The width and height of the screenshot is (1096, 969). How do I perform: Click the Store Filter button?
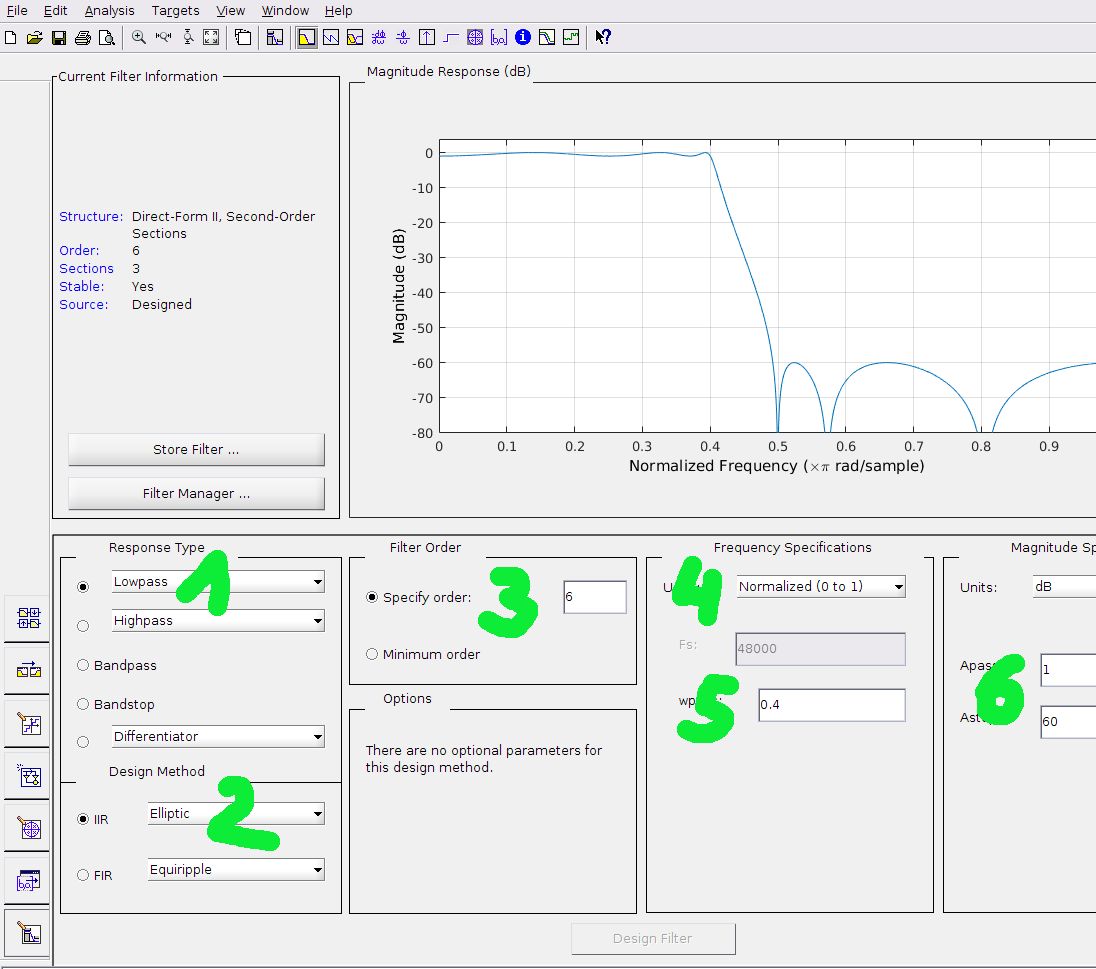196,450
